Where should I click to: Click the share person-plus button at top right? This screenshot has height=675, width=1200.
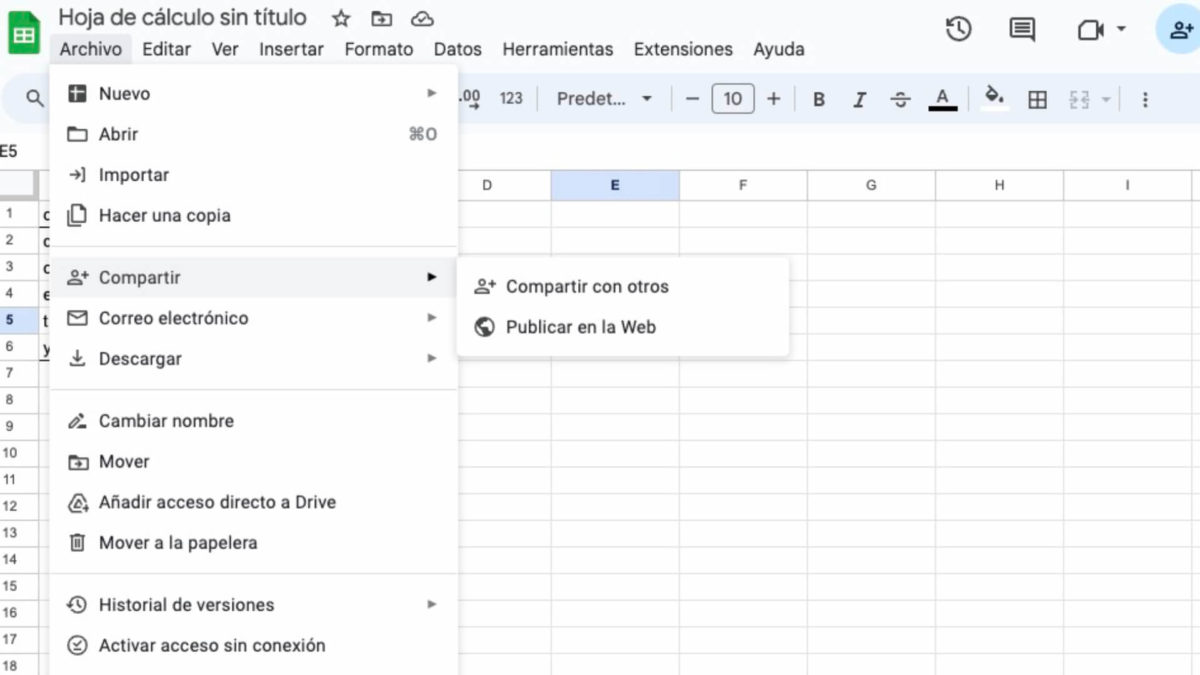[x=1179, y=30]
